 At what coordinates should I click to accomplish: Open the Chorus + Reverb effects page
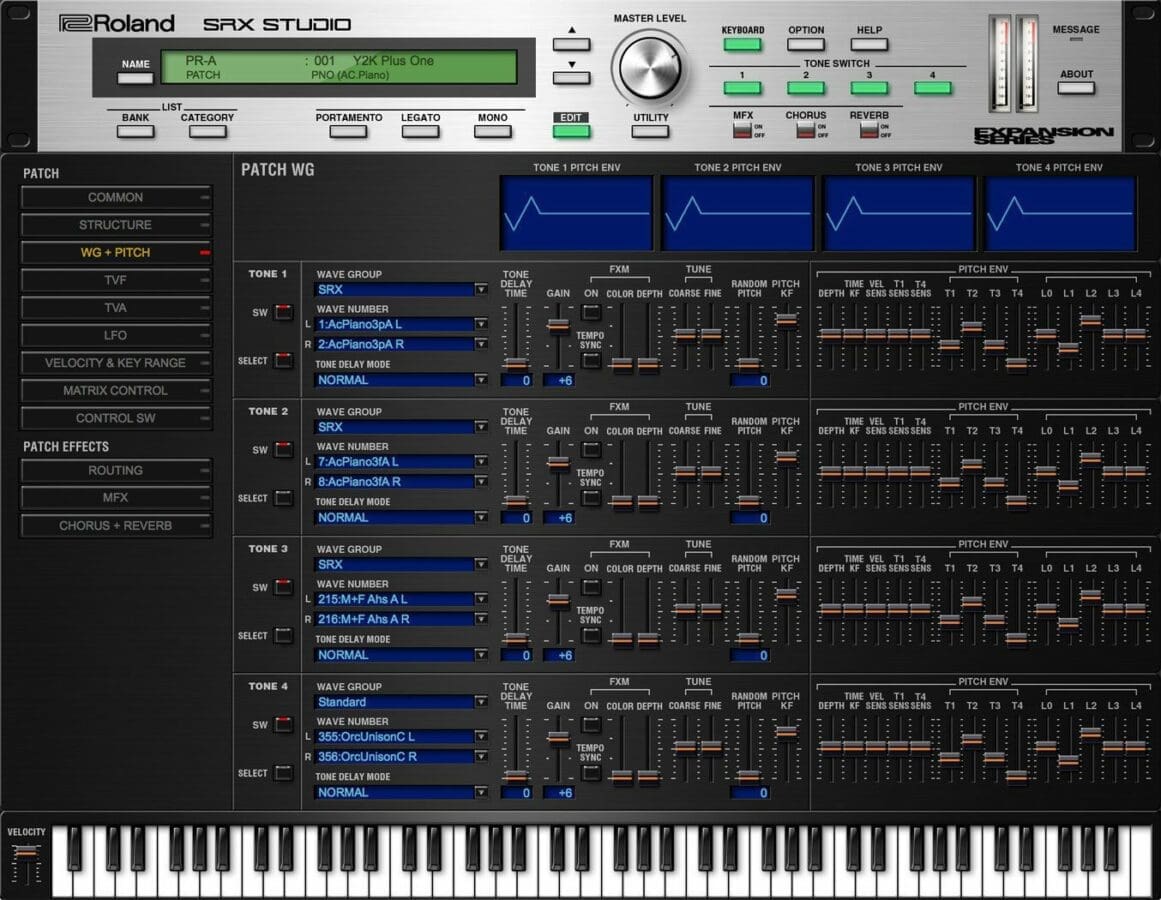[x=116, y=526]
